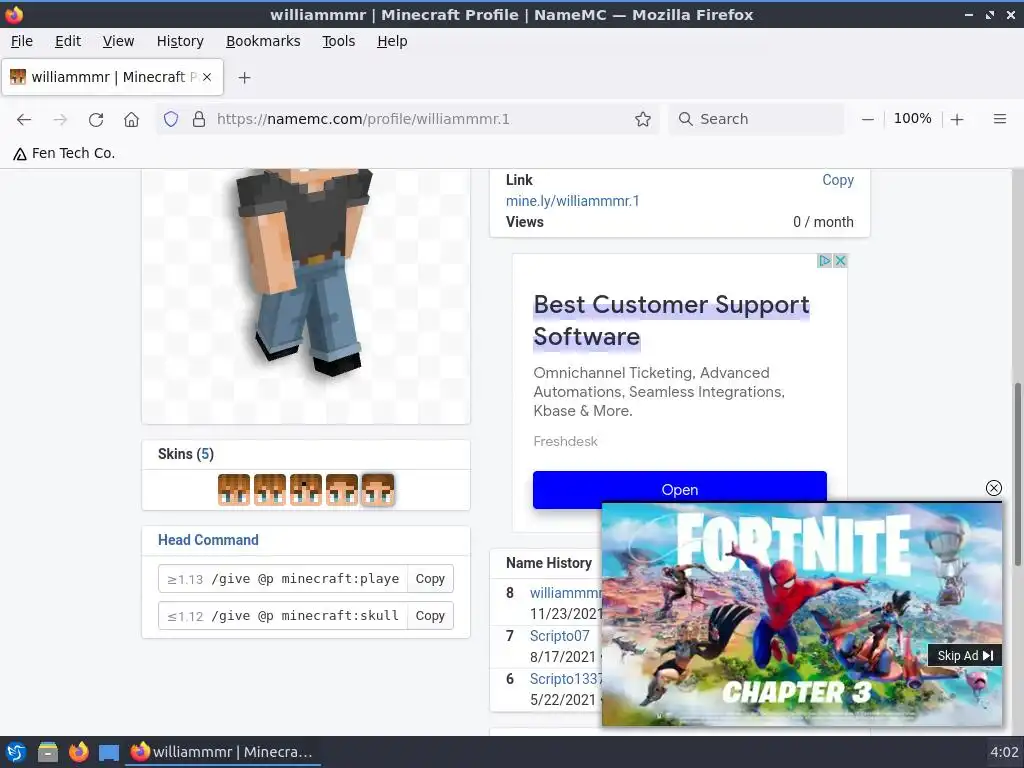View site security lock info
1024x768 pixels.
[x=199, y=119]
